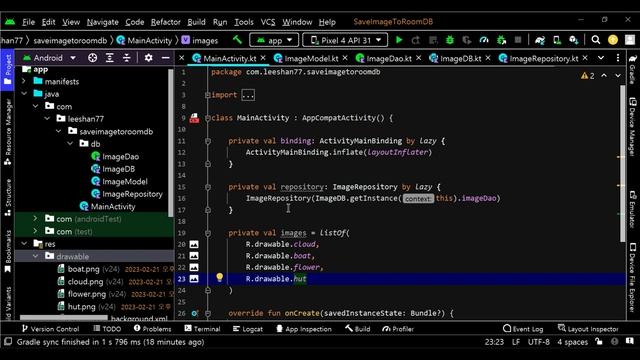Click the Select Opened File target icon
Viewport: 640px width, 360px height.
tap(93, 58)
